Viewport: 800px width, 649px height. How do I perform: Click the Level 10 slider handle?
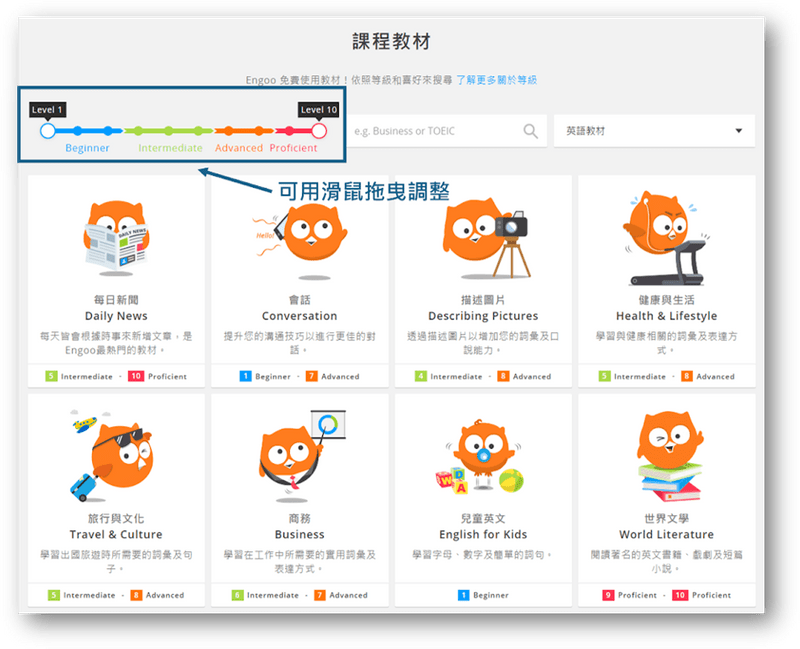coord(319,130)
